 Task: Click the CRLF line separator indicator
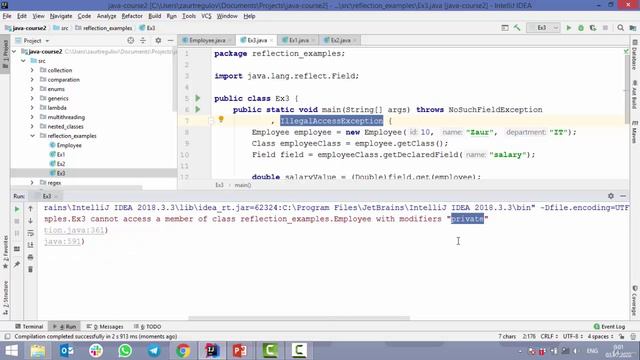click(x=549, y=336)
